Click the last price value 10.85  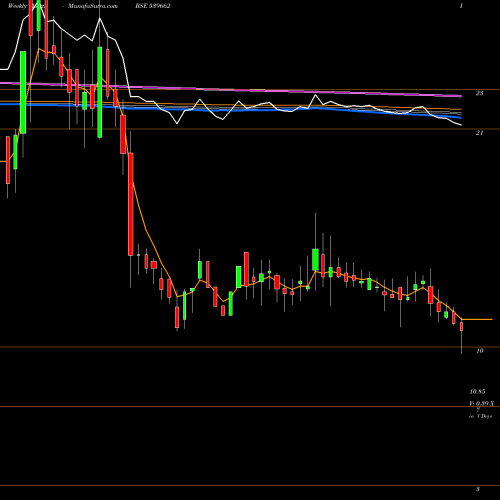477,392
